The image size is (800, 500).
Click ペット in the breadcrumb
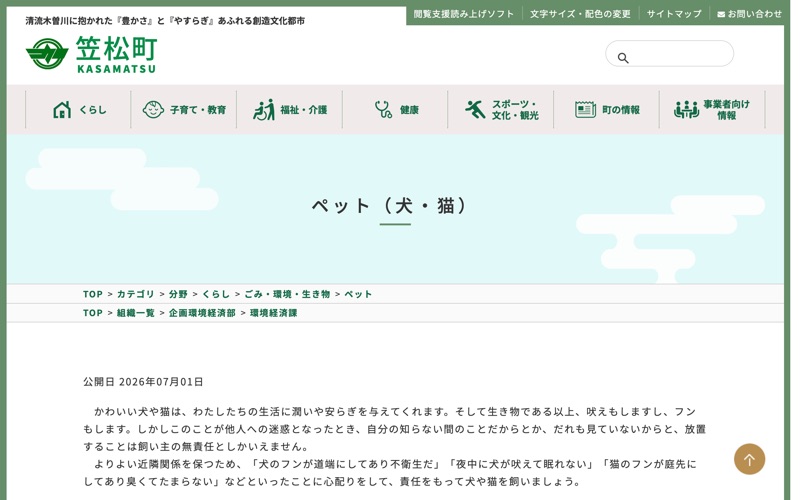pyautogui.click(x=358, y=294)
